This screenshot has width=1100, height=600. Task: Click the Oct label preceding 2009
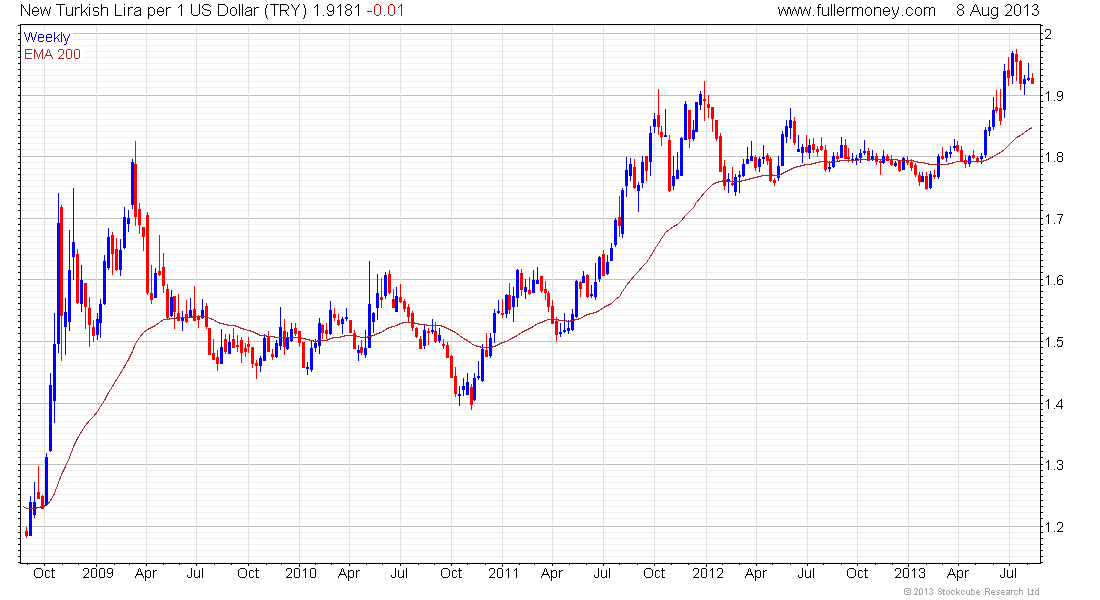tap(44, 573)
